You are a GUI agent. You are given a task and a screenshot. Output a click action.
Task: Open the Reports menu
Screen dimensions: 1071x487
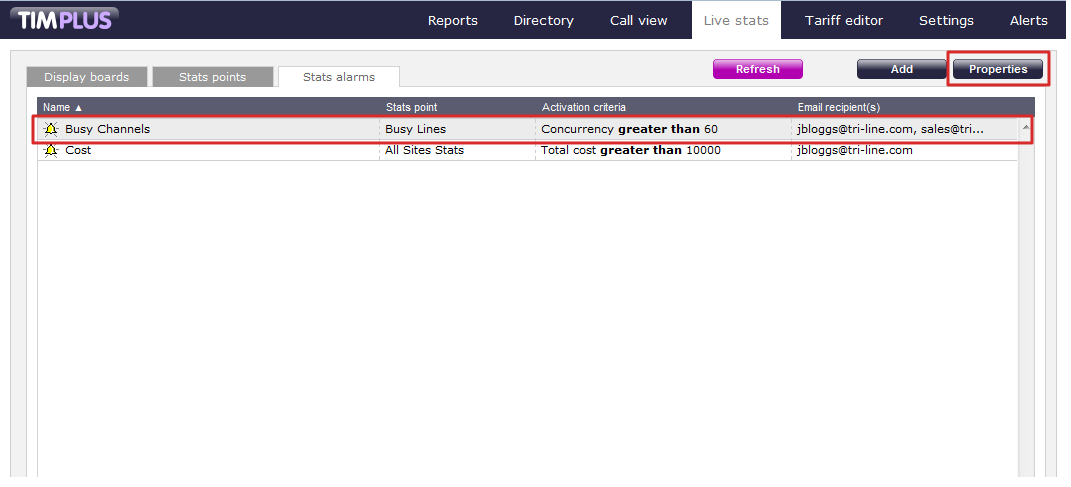coord(452,20)
